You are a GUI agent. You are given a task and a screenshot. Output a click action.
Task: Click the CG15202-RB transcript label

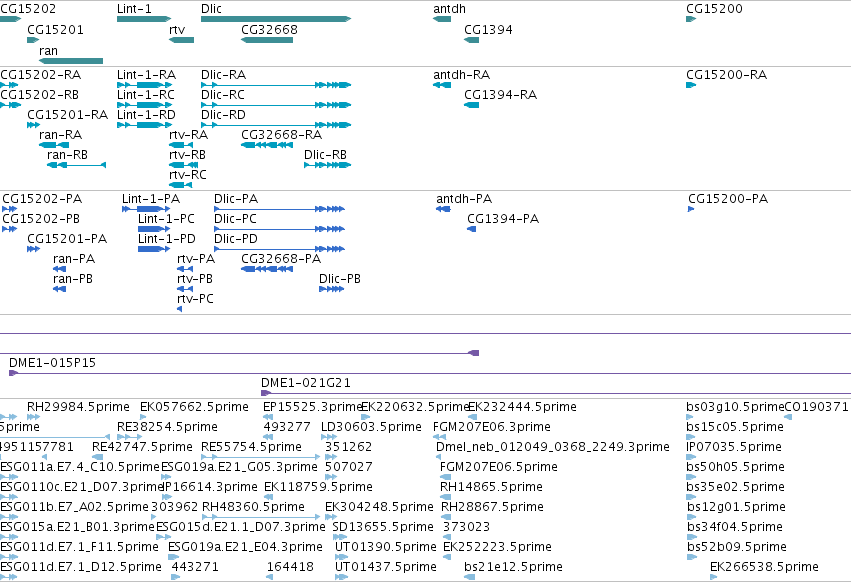[39, 94]
